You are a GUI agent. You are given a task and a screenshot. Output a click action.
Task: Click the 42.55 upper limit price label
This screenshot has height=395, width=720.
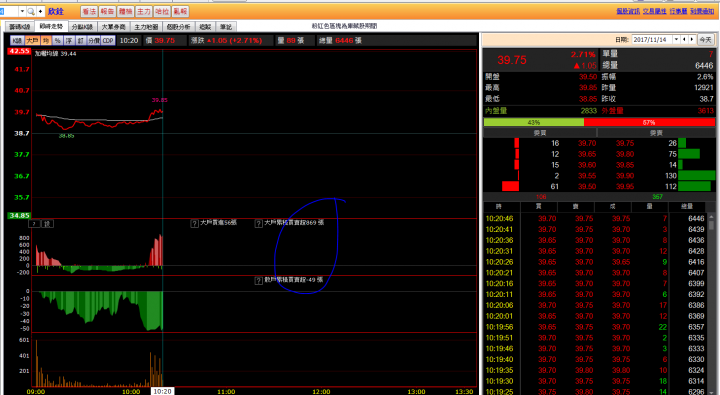(x=19, y=51)
